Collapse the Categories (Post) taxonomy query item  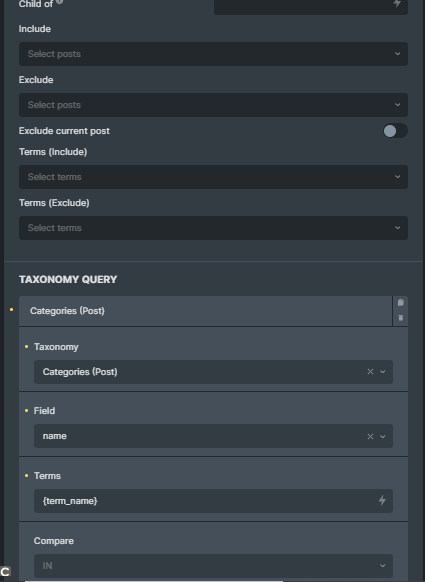point(205,311)
